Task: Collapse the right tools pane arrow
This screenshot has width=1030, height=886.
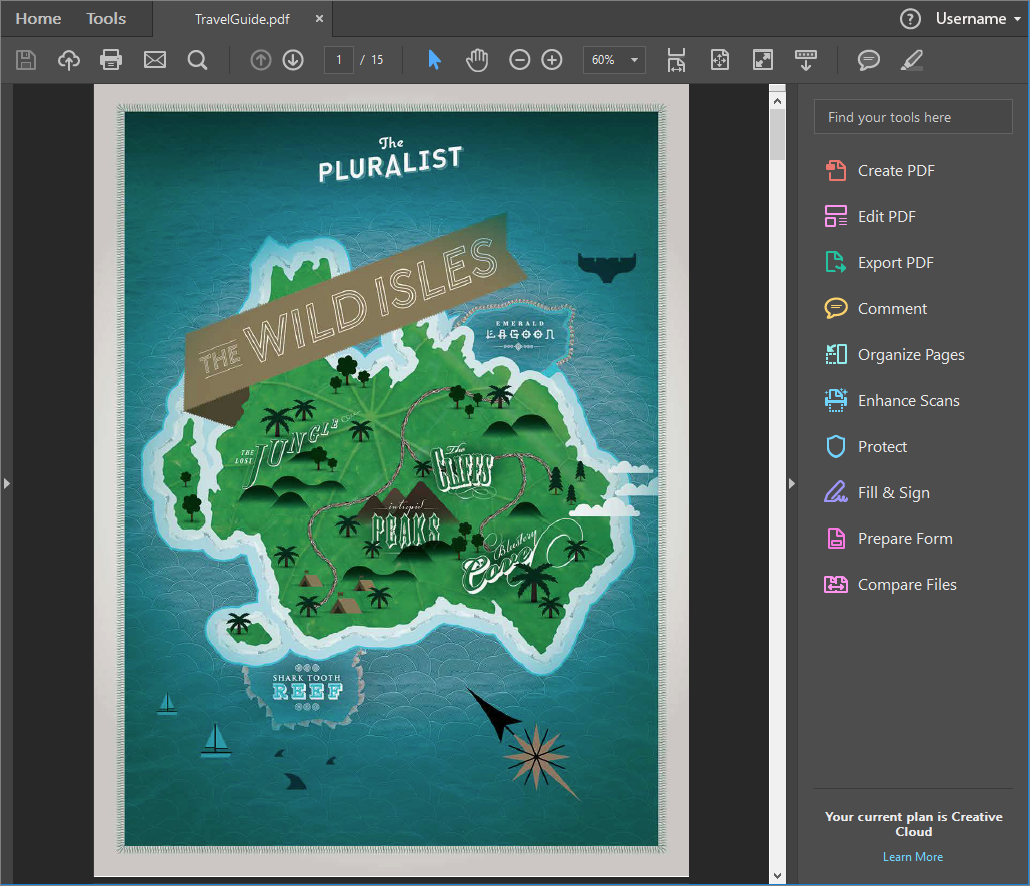Action: click(792, 483)
